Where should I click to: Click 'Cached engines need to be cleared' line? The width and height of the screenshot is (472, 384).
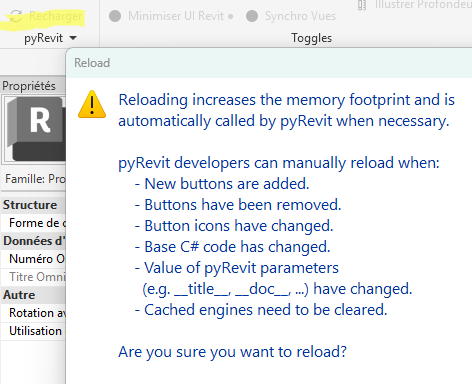click(261, 310)
